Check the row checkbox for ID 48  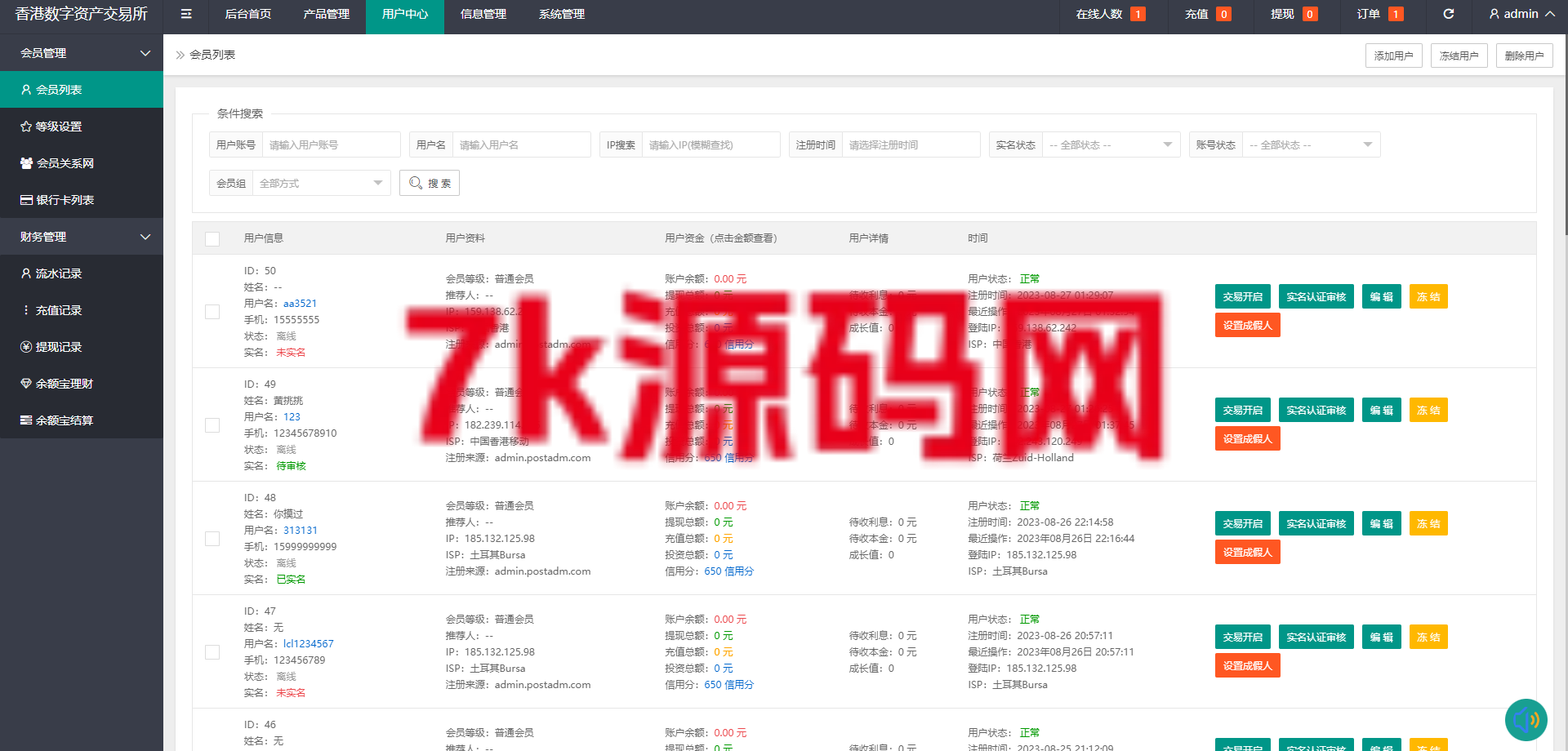point(212,539)
